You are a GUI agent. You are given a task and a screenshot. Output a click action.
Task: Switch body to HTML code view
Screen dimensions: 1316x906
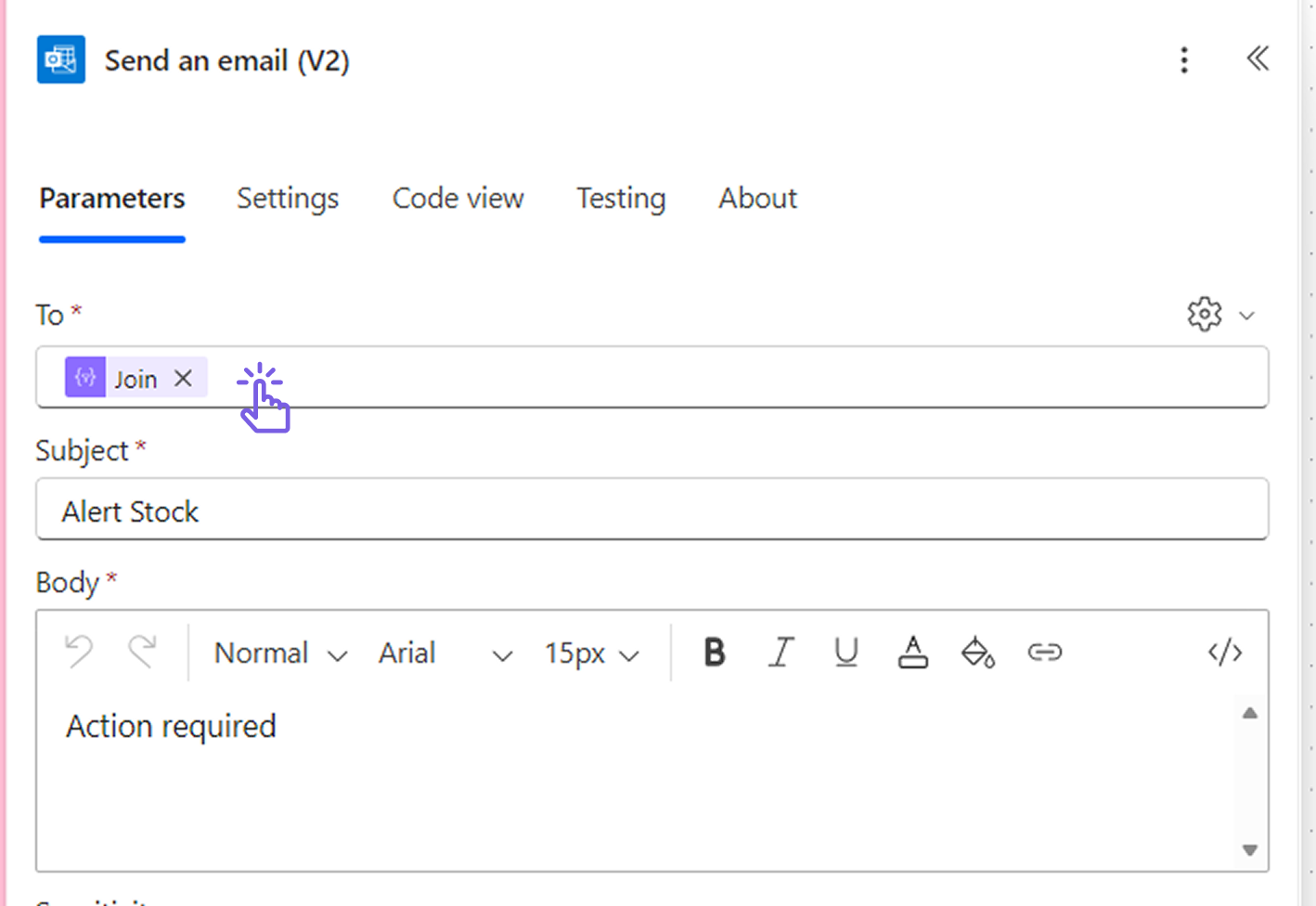[x=1224, y=653]
